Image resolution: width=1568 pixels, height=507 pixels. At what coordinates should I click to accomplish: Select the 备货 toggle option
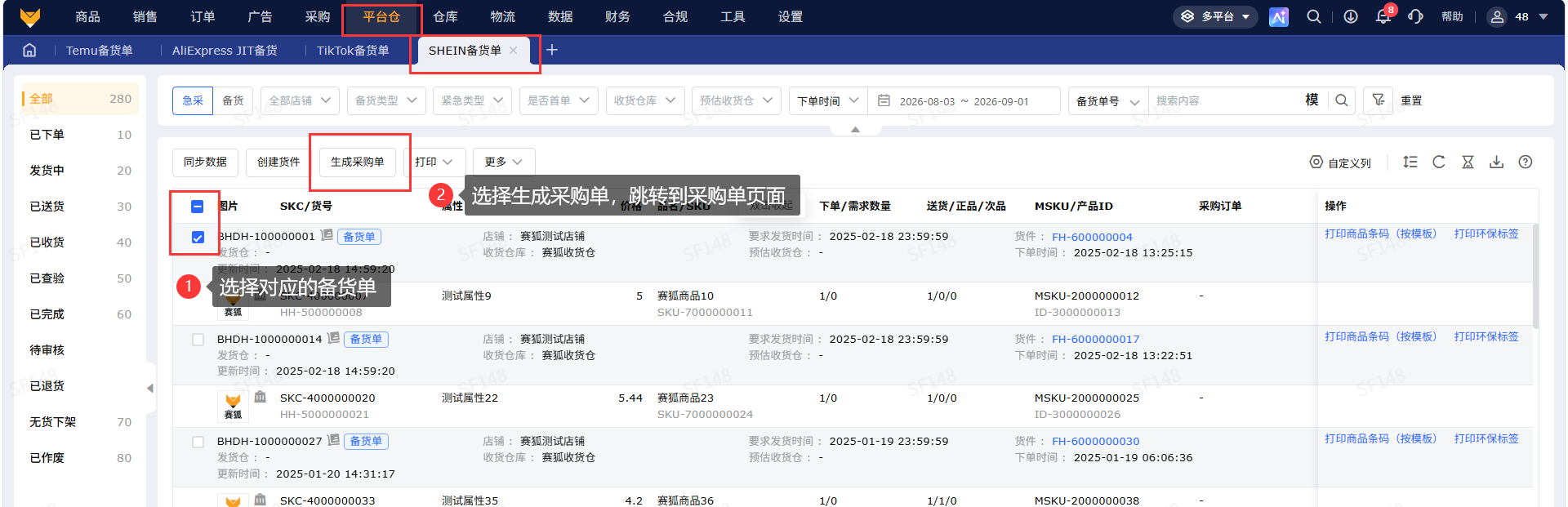pos(233,100)
